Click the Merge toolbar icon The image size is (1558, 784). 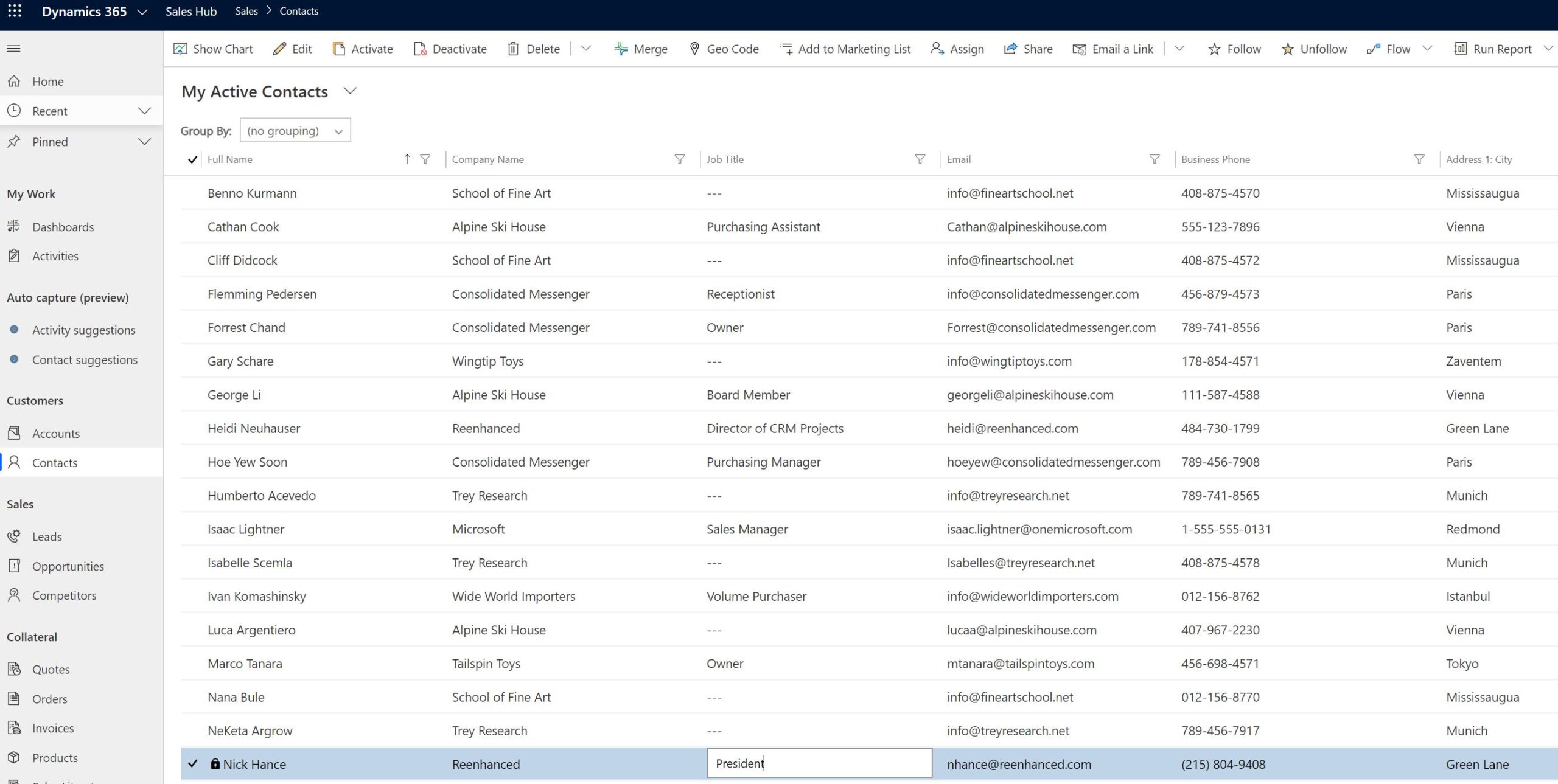621,49
